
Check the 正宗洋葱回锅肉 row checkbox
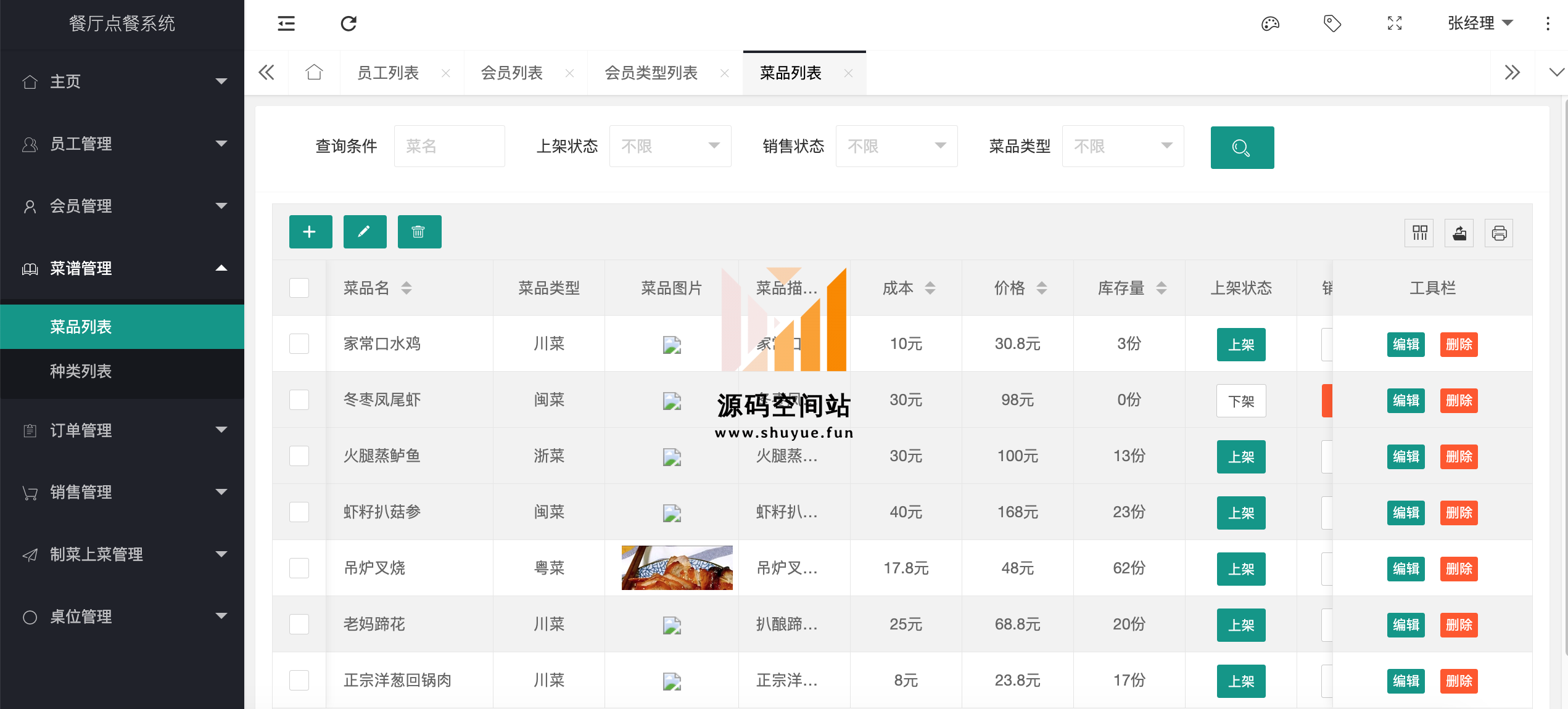coord(299,681)
